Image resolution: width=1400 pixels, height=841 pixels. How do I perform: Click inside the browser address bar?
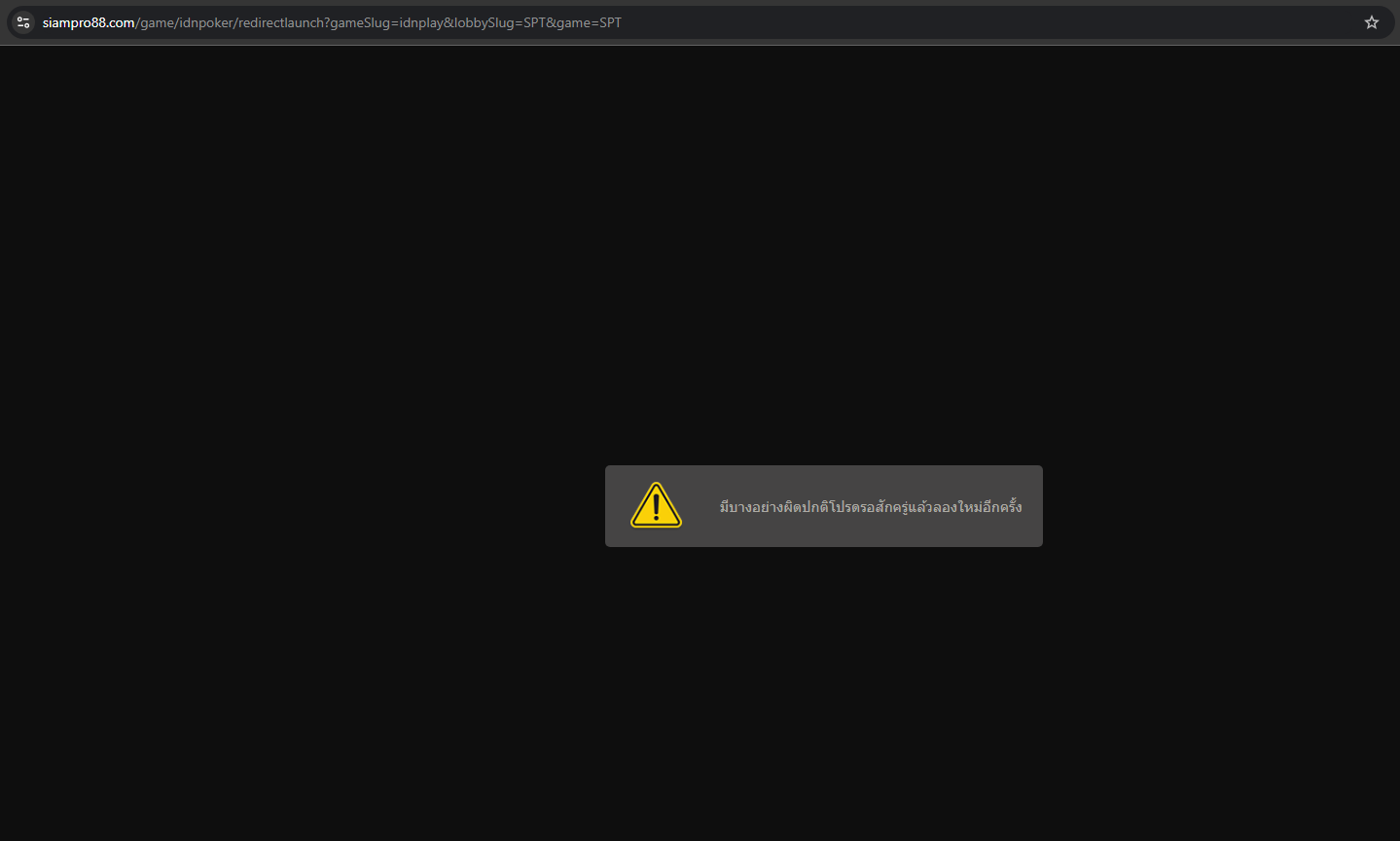[681, 21]
